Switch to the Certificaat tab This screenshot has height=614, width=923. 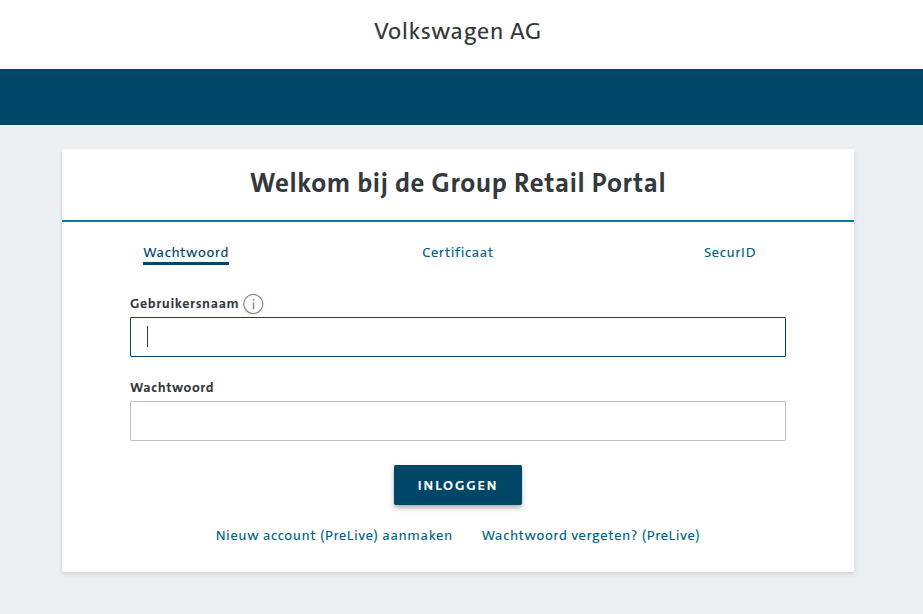457,253
